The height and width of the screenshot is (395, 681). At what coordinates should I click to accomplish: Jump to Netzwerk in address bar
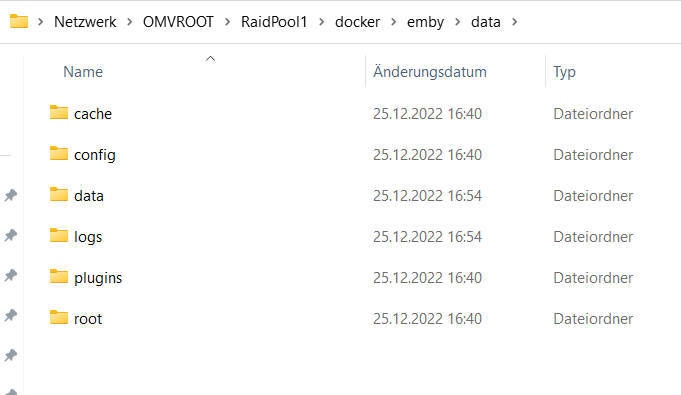click(85, 22)
